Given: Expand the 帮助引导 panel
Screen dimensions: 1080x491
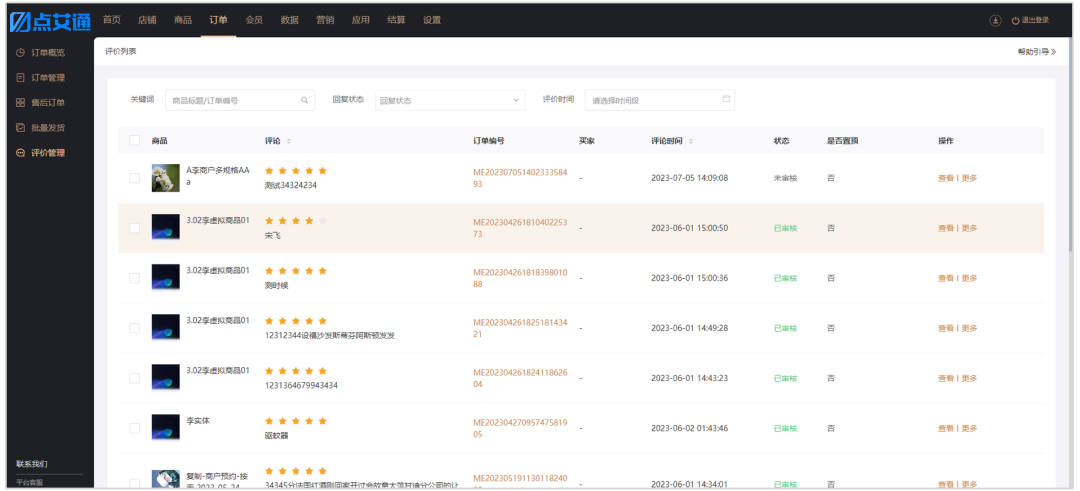Looking at the screenshot, I should point(1037,52).
